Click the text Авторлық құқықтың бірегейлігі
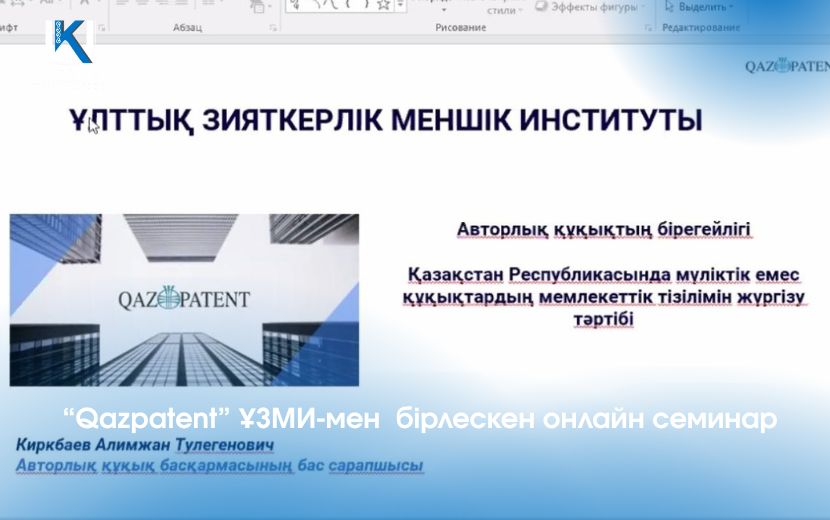The image size is (830, 520). (x=604, y=229)
